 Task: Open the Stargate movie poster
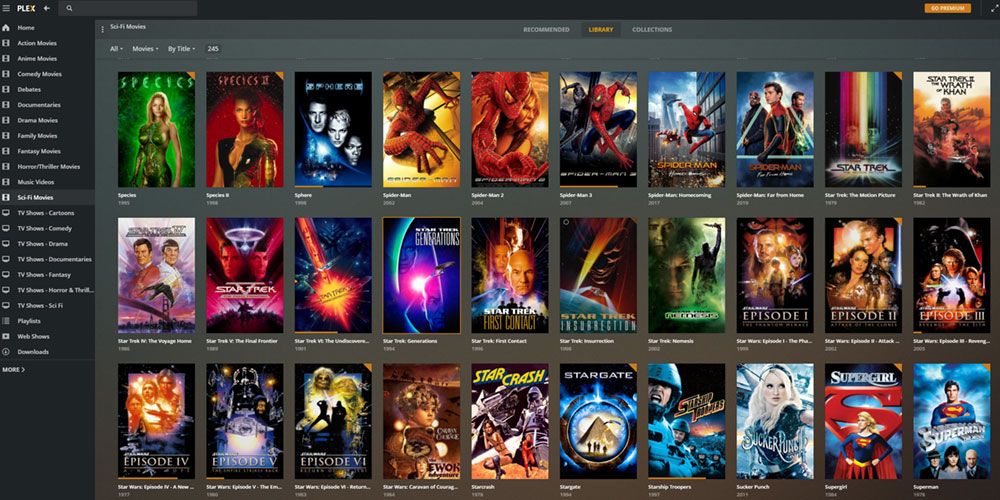(x=598, y=421)
